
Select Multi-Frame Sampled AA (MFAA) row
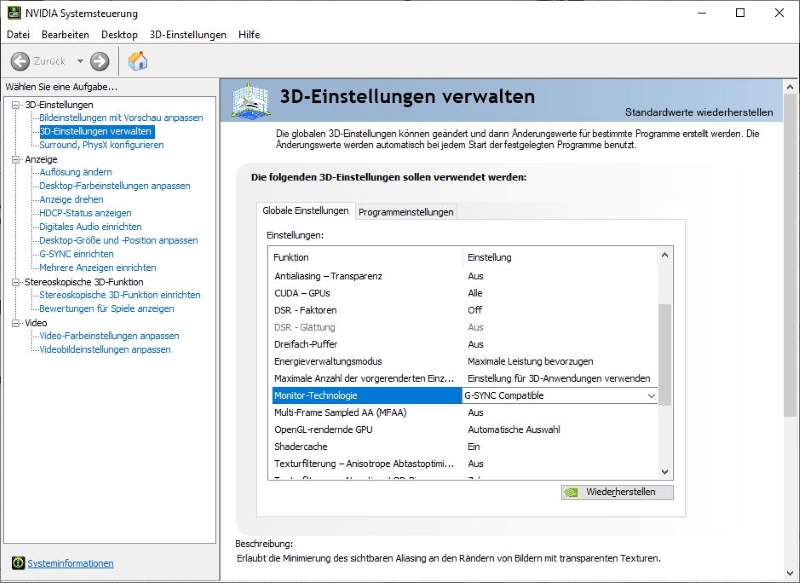tap(465, 413)
